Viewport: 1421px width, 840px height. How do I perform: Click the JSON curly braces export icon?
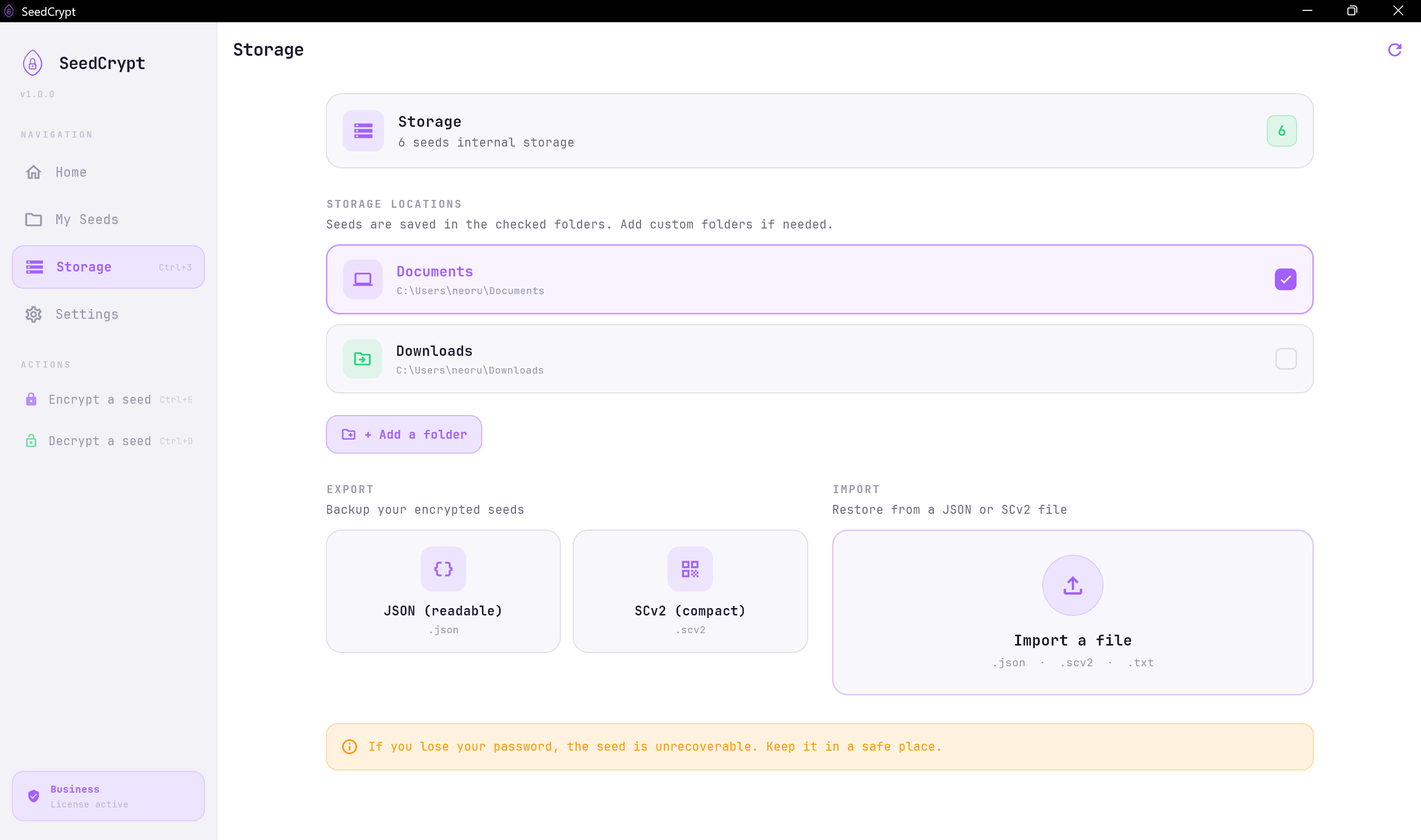(443, 568)
